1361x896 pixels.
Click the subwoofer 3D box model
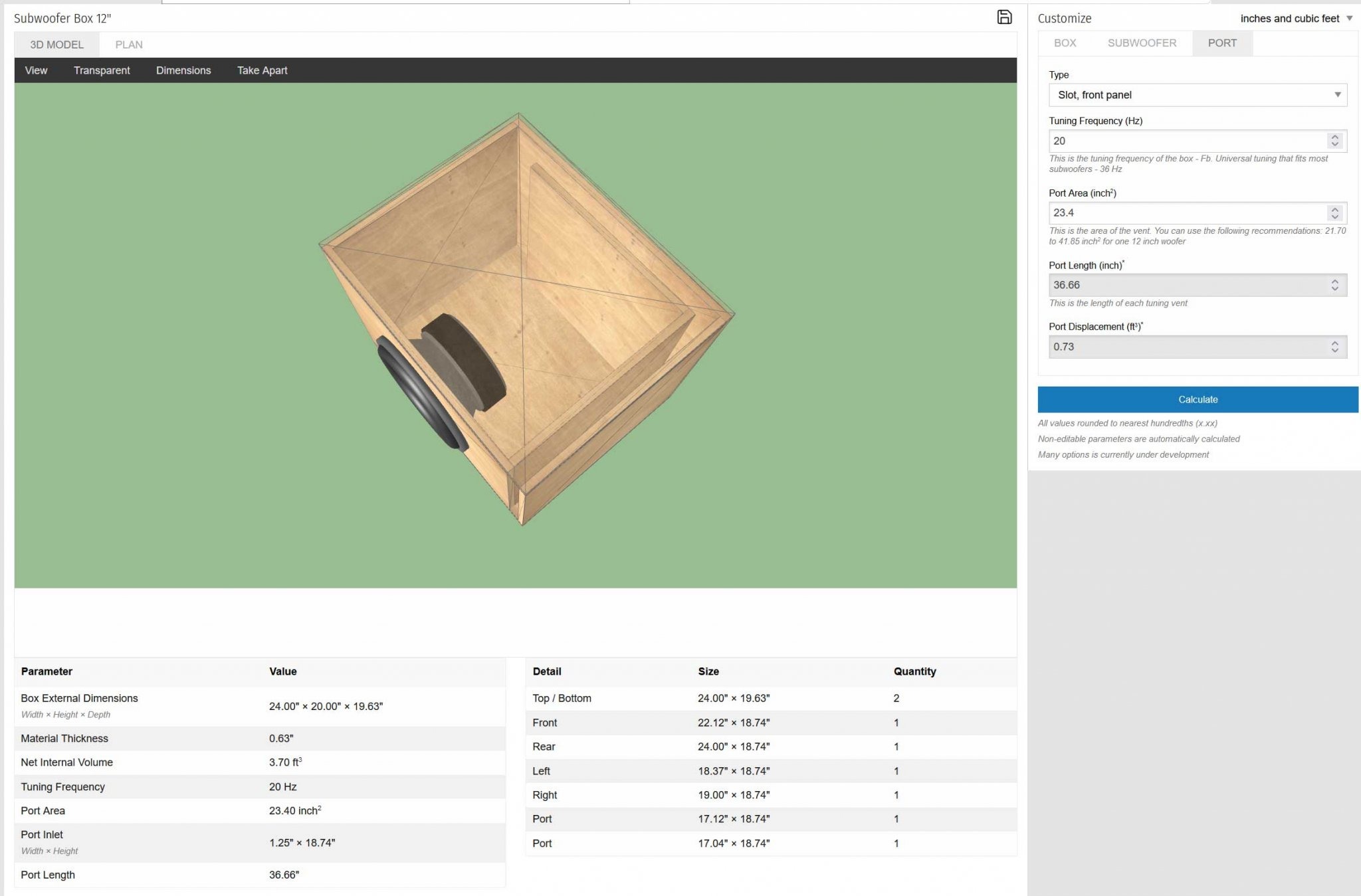tap(526, 319)
